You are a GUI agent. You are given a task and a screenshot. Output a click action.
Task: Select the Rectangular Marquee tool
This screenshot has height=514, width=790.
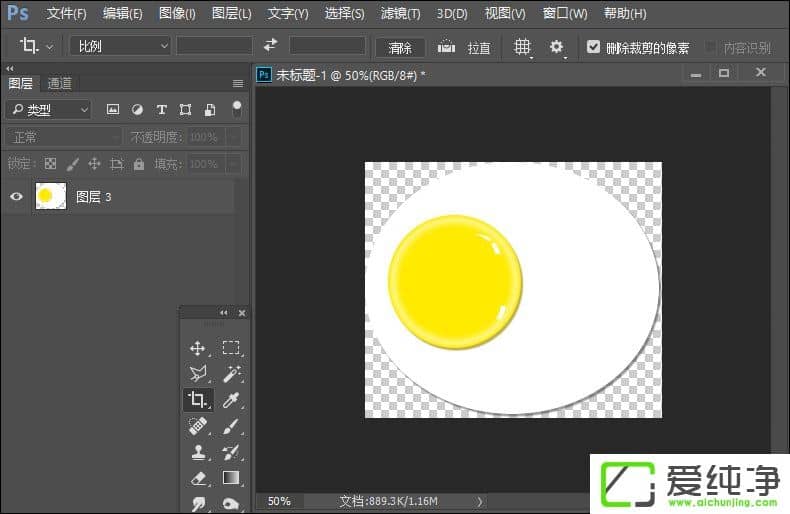231,348
